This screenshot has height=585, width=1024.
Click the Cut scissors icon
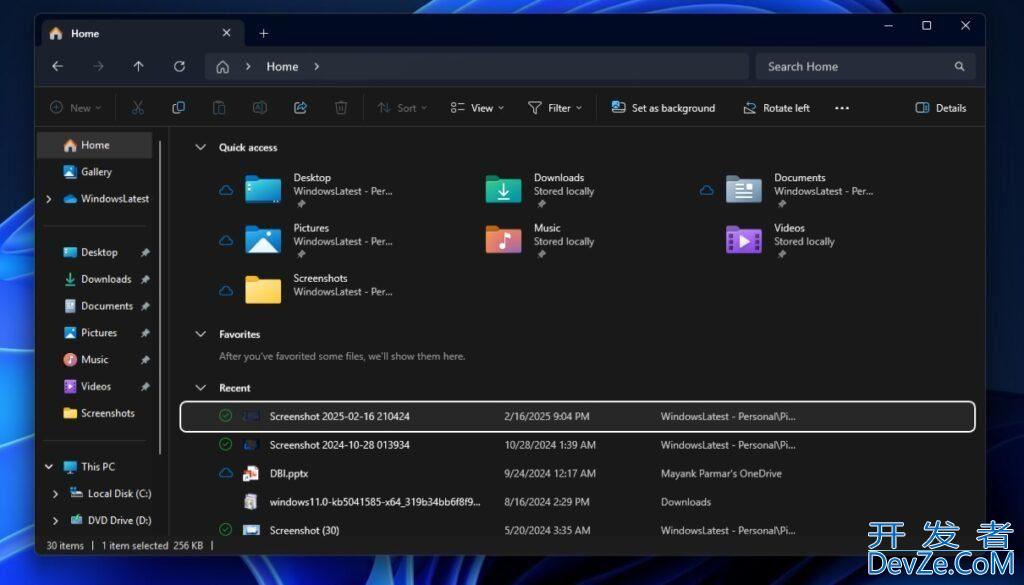(x=138, y=108)
